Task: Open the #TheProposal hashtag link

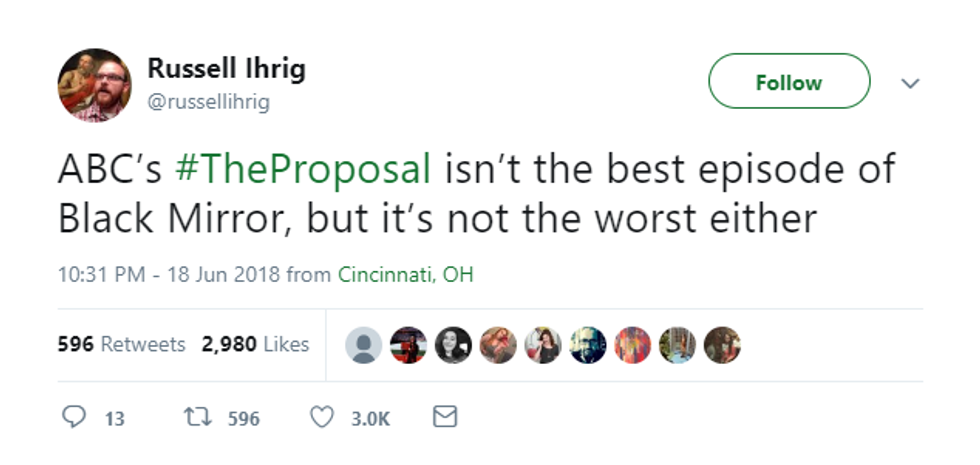Action: click(x=303, y=170)
